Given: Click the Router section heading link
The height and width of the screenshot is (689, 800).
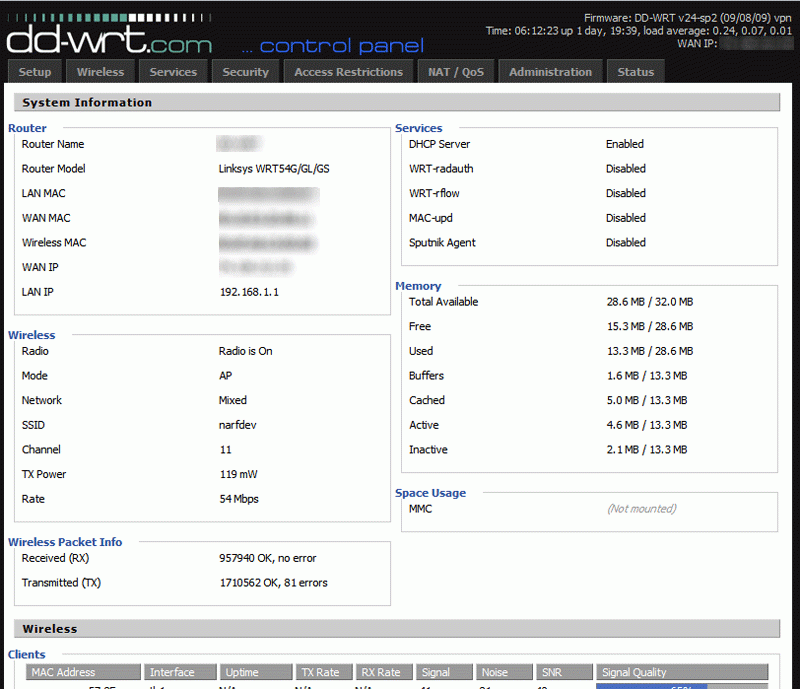Looking at the screenshot, I should click(x=27, y=128).
